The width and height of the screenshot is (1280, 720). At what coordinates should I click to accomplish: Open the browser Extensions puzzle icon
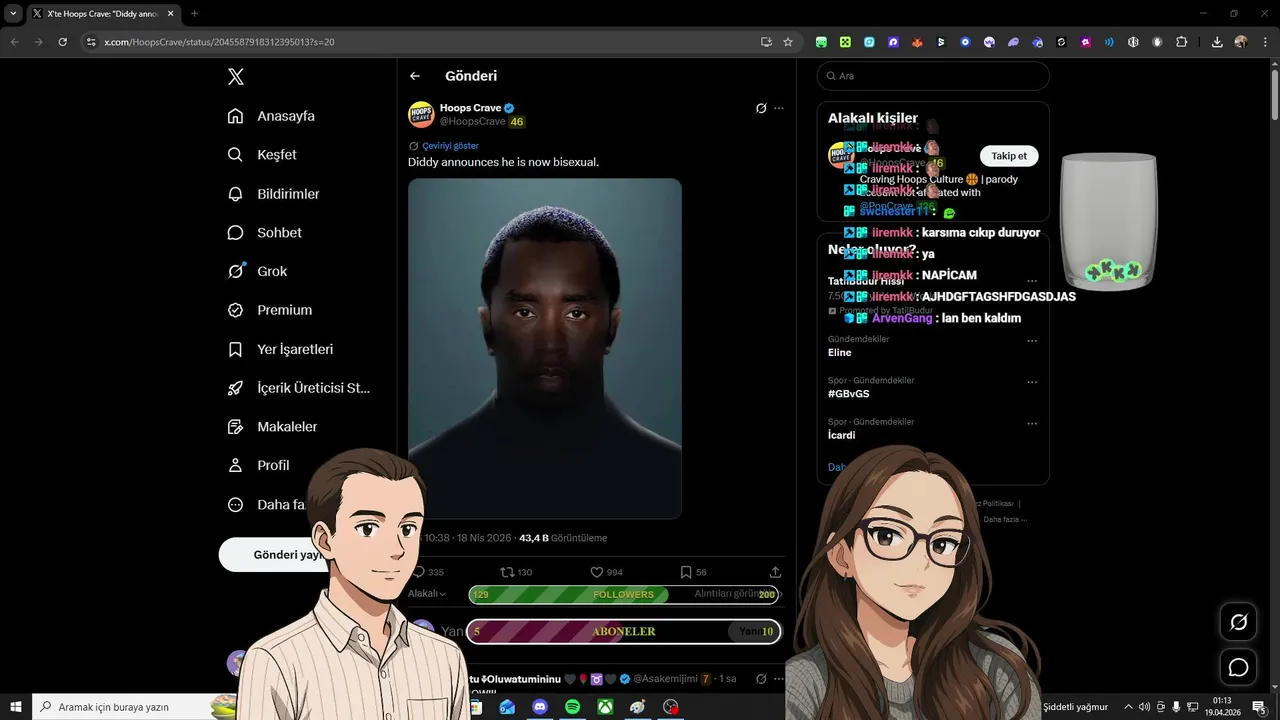[1182, 42]
